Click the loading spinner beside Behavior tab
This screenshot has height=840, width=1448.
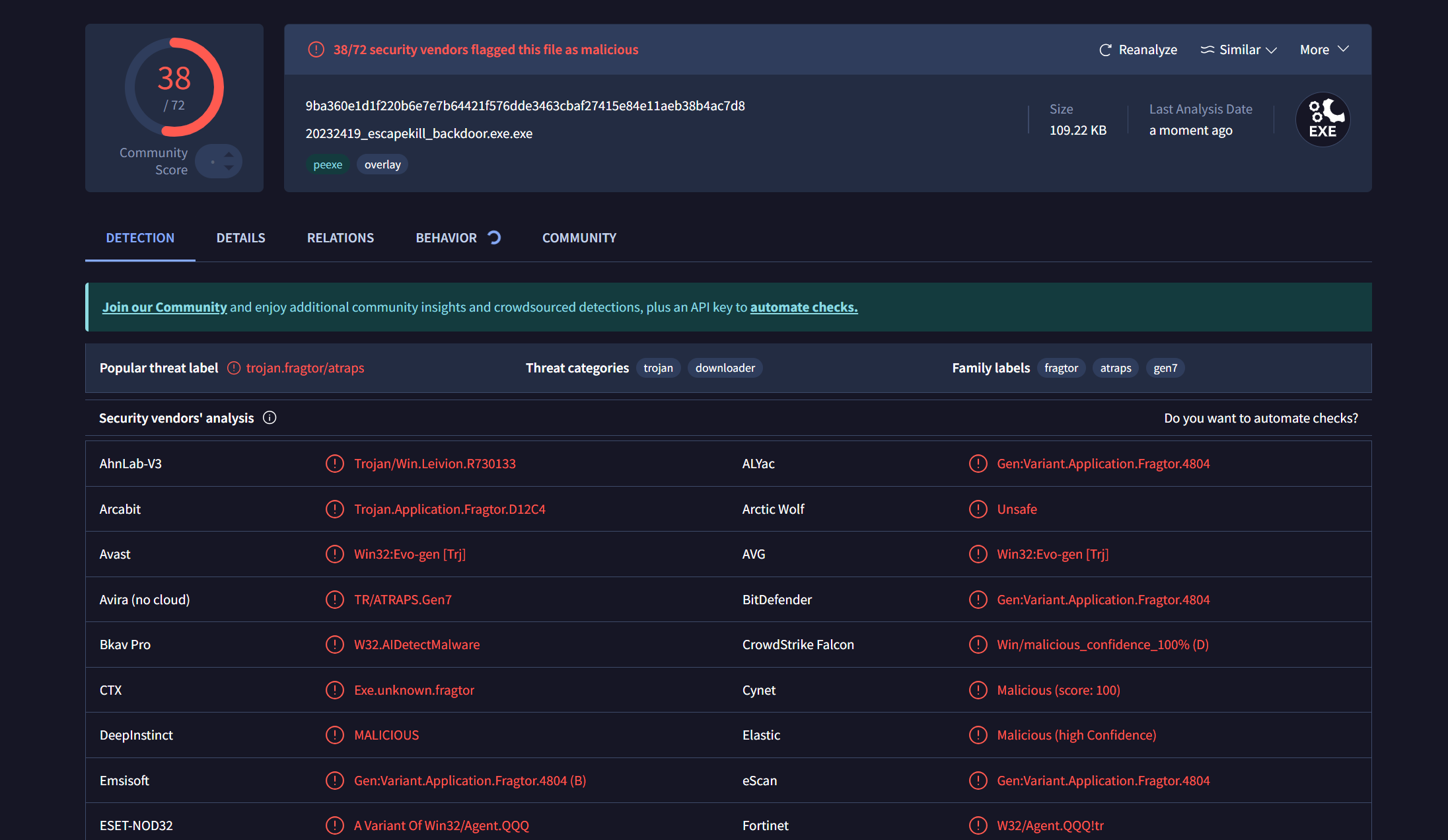[494, 238]
